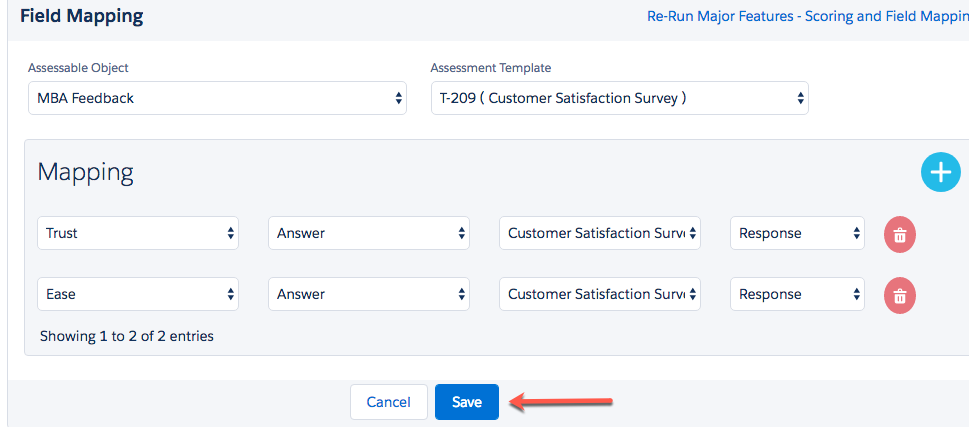Viewport: 969px width, 427px height.
Task: Expand the Ease field dropdown
Action: [138, 294]
